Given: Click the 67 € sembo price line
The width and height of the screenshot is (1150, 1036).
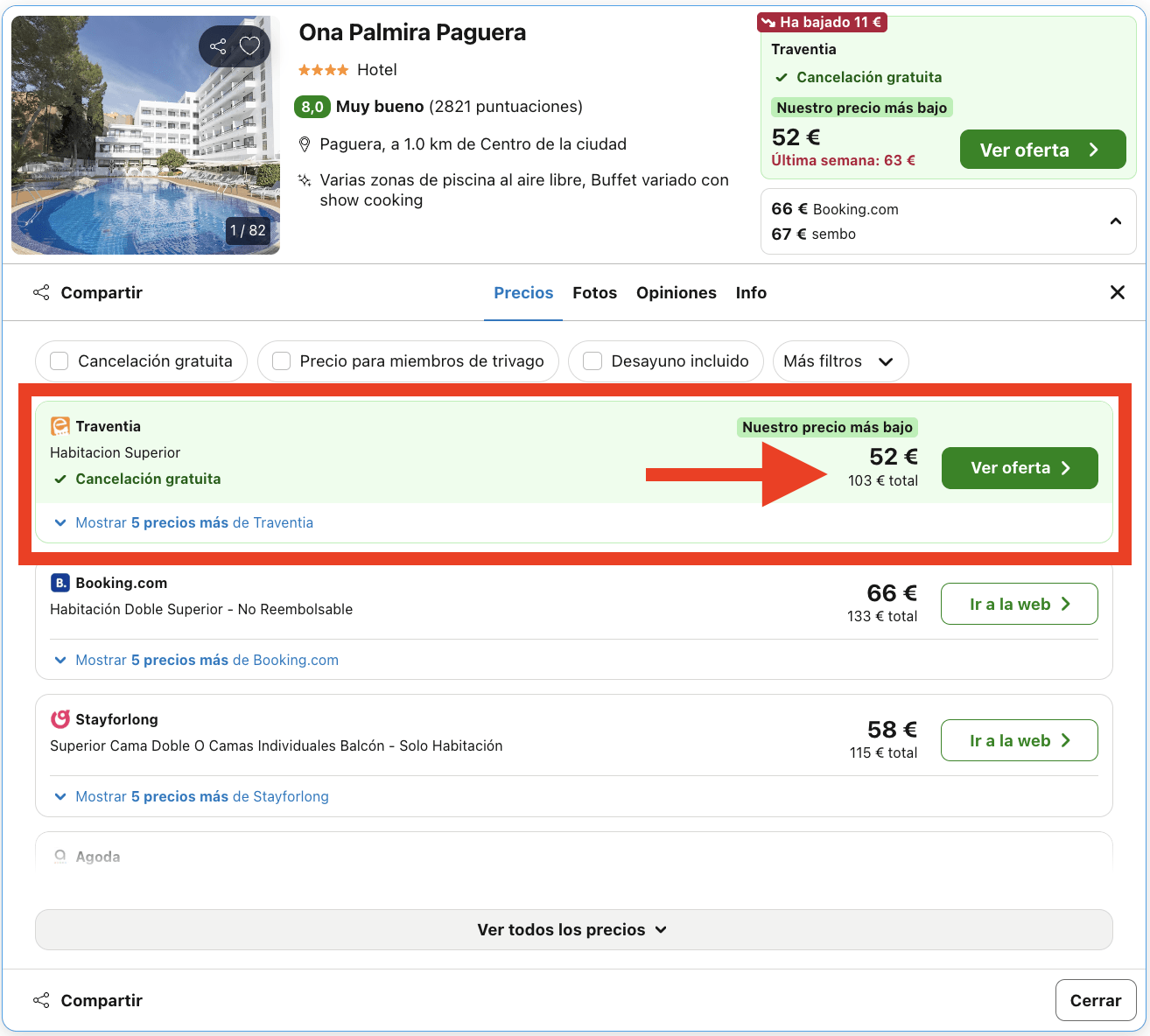Looking at the screenshot, I should pos(814,234).
